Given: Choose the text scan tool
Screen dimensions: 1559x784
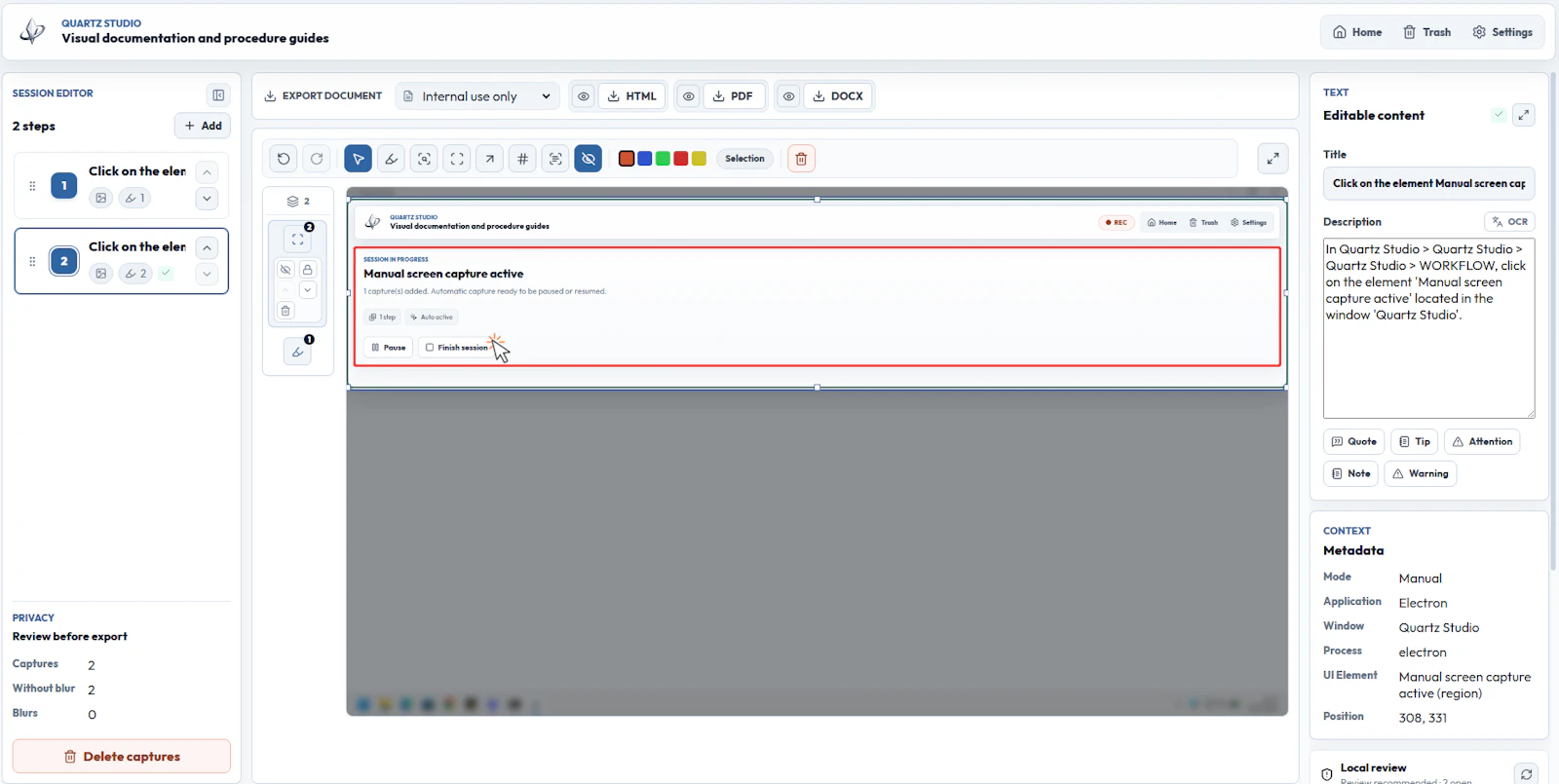Looking at the screenshot, I should (x=555, y=159).
